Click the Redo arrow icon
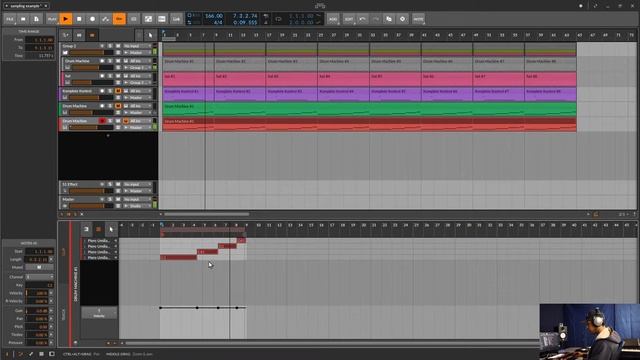 click(x=376, y=19)
